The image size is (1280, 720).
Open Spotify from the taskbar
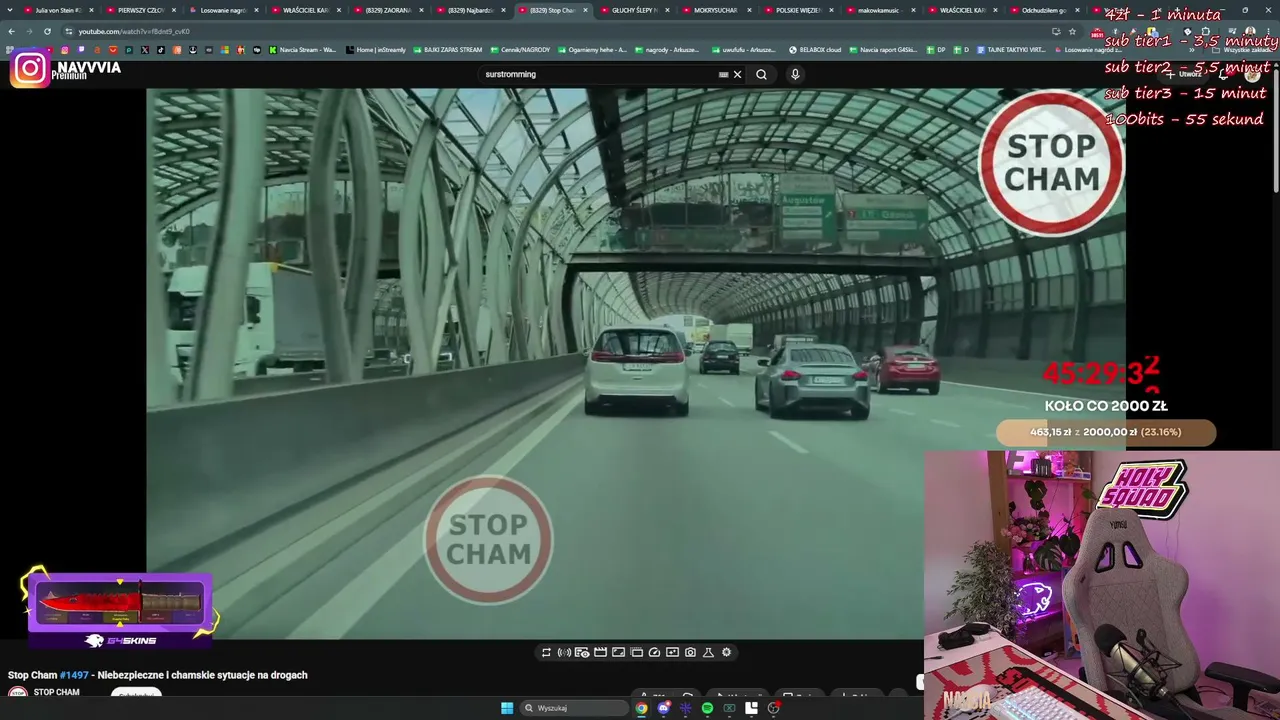pyautogui.click(x=707, y=708)
